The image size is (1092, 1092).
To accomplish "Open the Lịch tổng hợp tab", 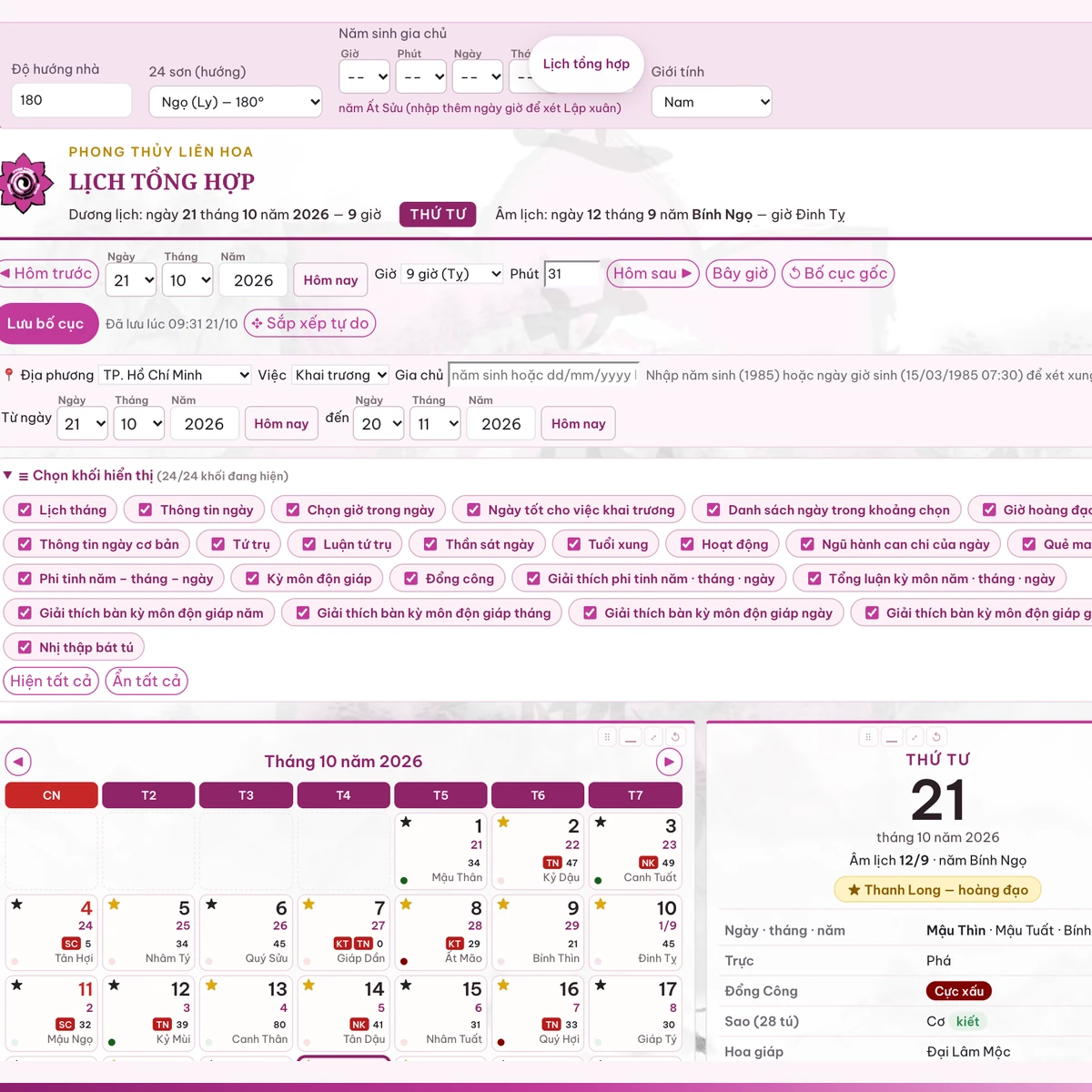I will coord(586,64).
